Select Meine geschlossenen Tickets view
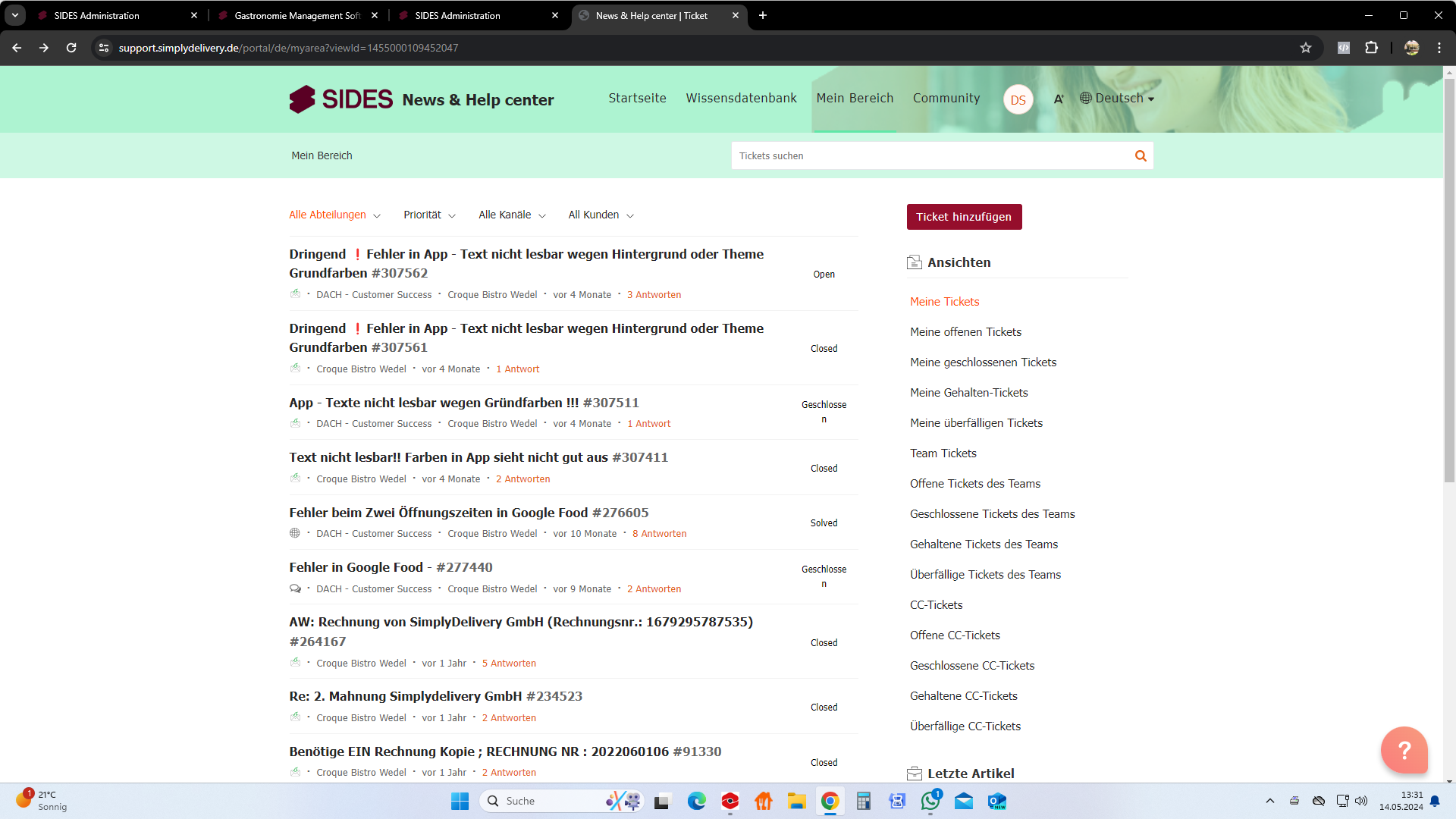This screenshot has height=819, width=1456. click(983, 362)
